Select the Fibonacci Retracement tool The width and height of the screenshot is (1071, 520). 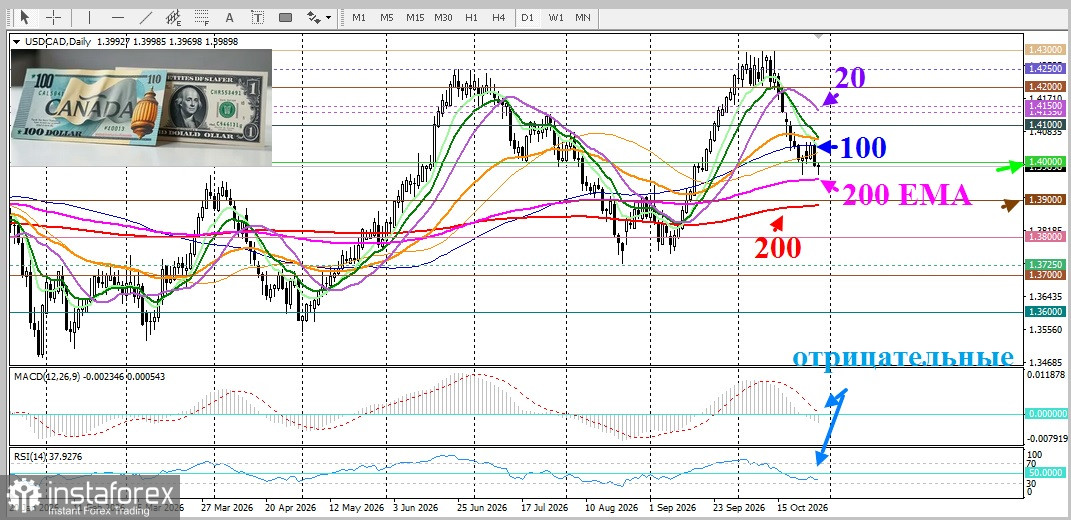pyautogui.click(x=201, y=17)
